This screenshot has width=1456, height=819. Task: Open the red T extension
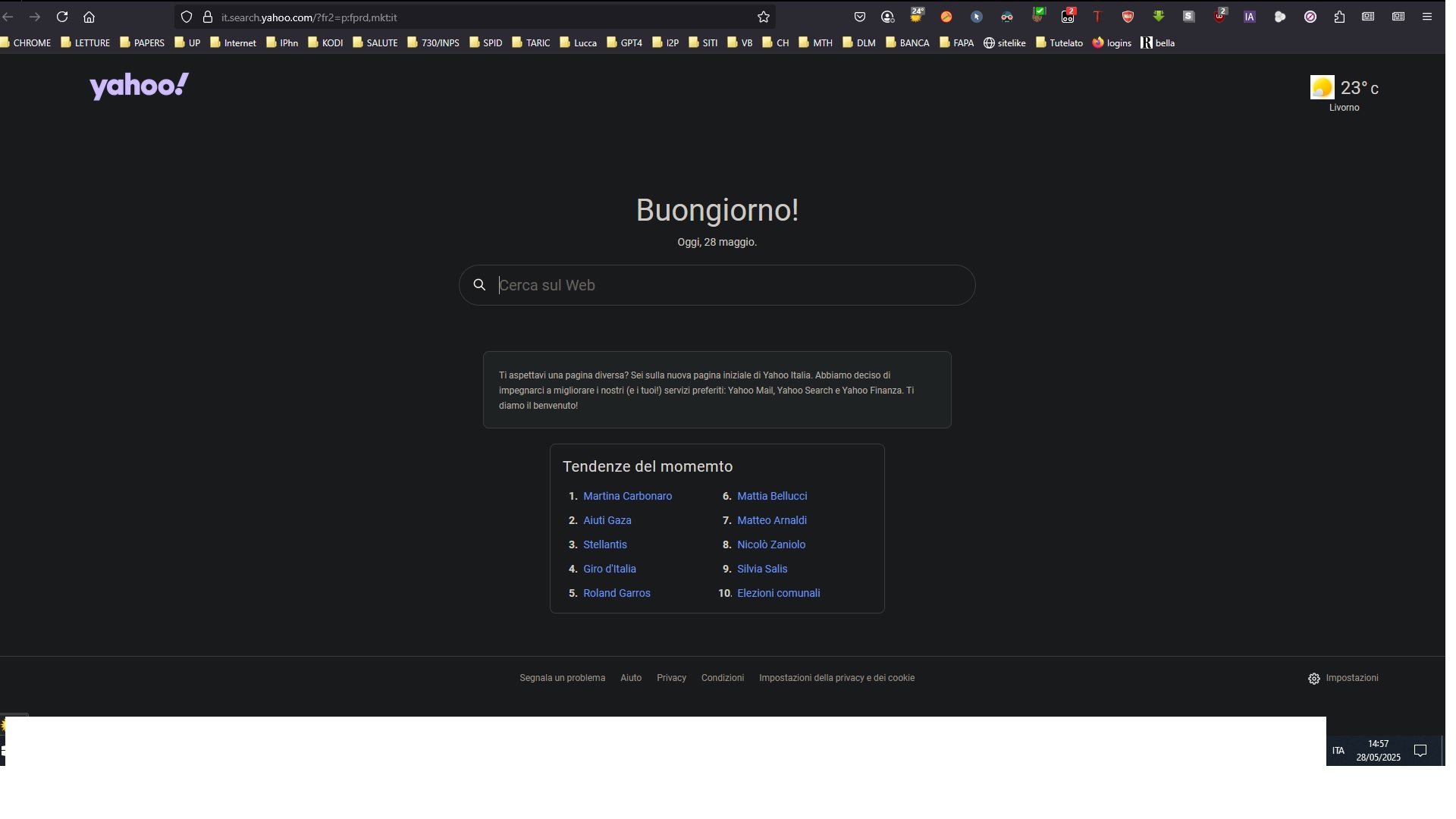(1097, 17)
